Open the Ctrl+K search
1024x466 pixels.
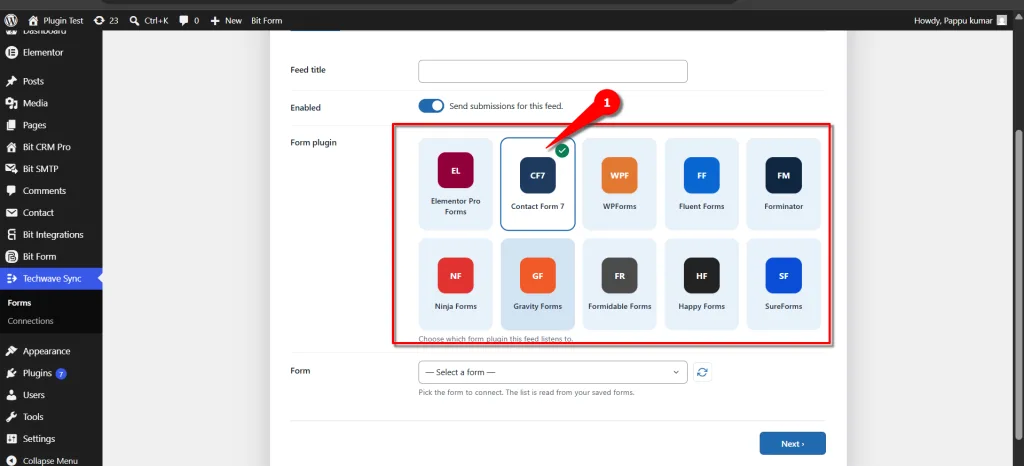pyautogui.click(x=149, y=20)
